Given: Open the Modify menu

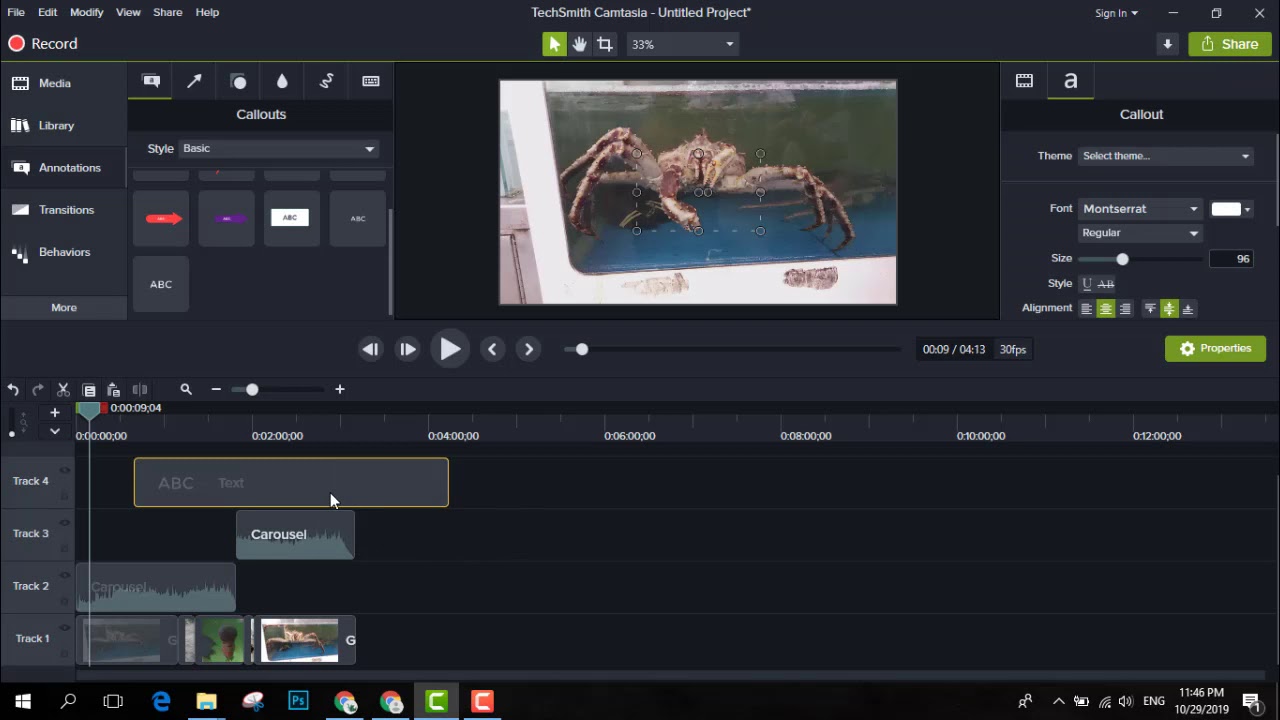Looking at the screenshot, I should click(87, 12).
